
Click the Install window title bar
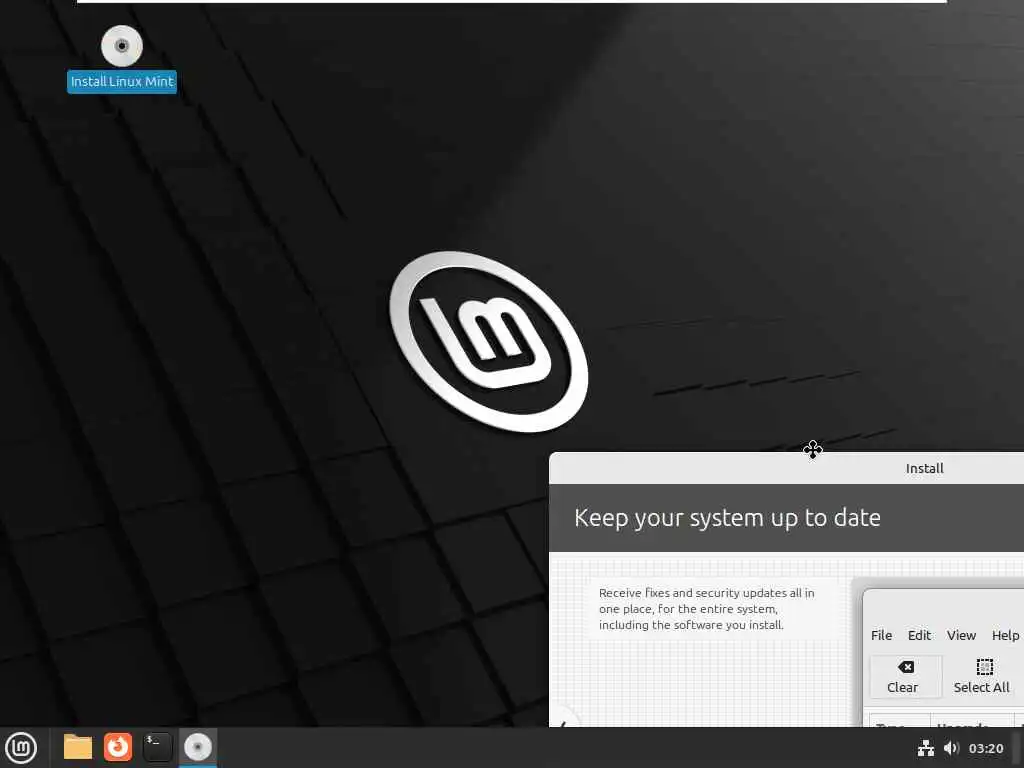pos(786,468)
